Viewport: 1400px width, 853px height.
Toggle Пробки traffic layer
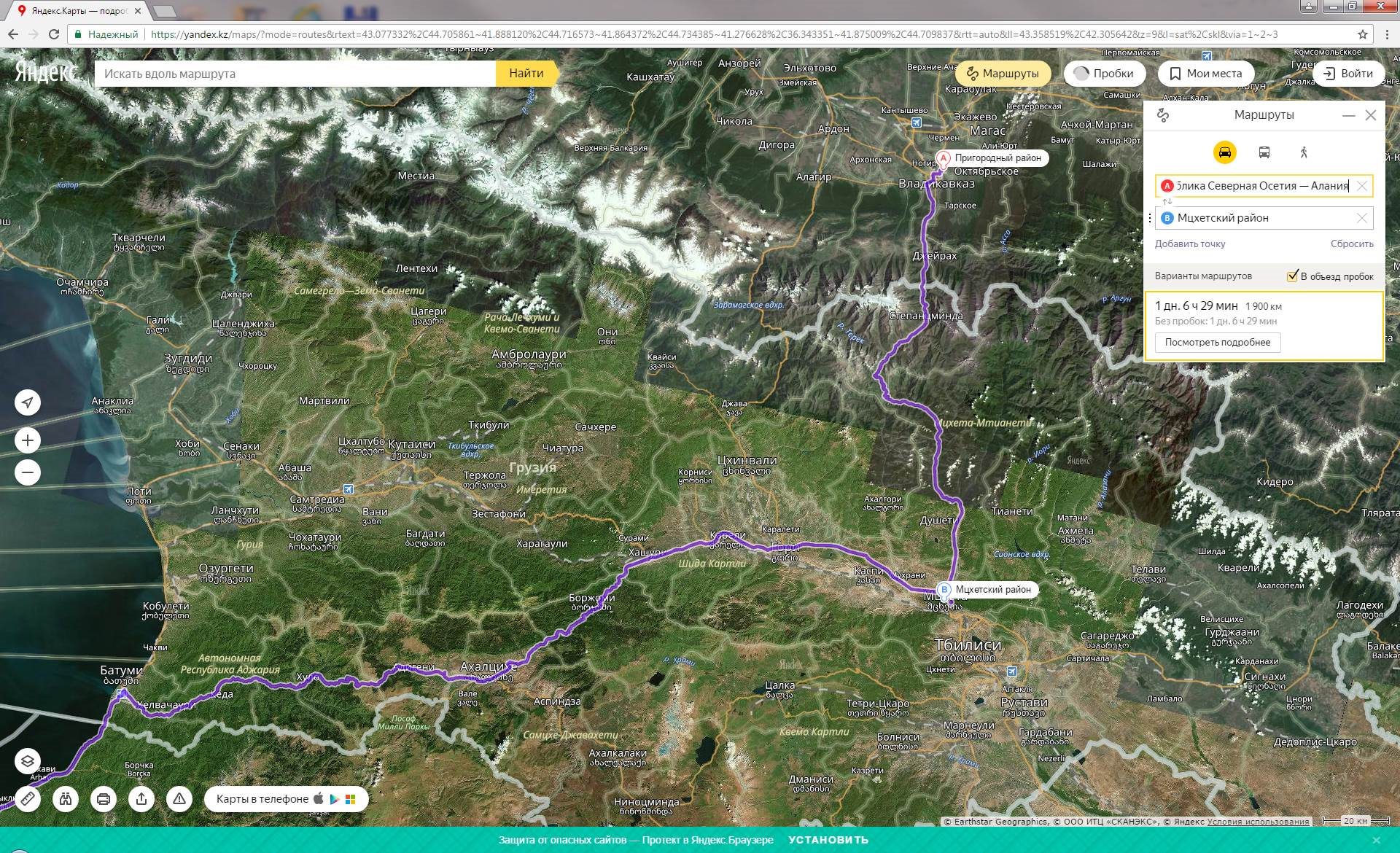[1104, 74]
